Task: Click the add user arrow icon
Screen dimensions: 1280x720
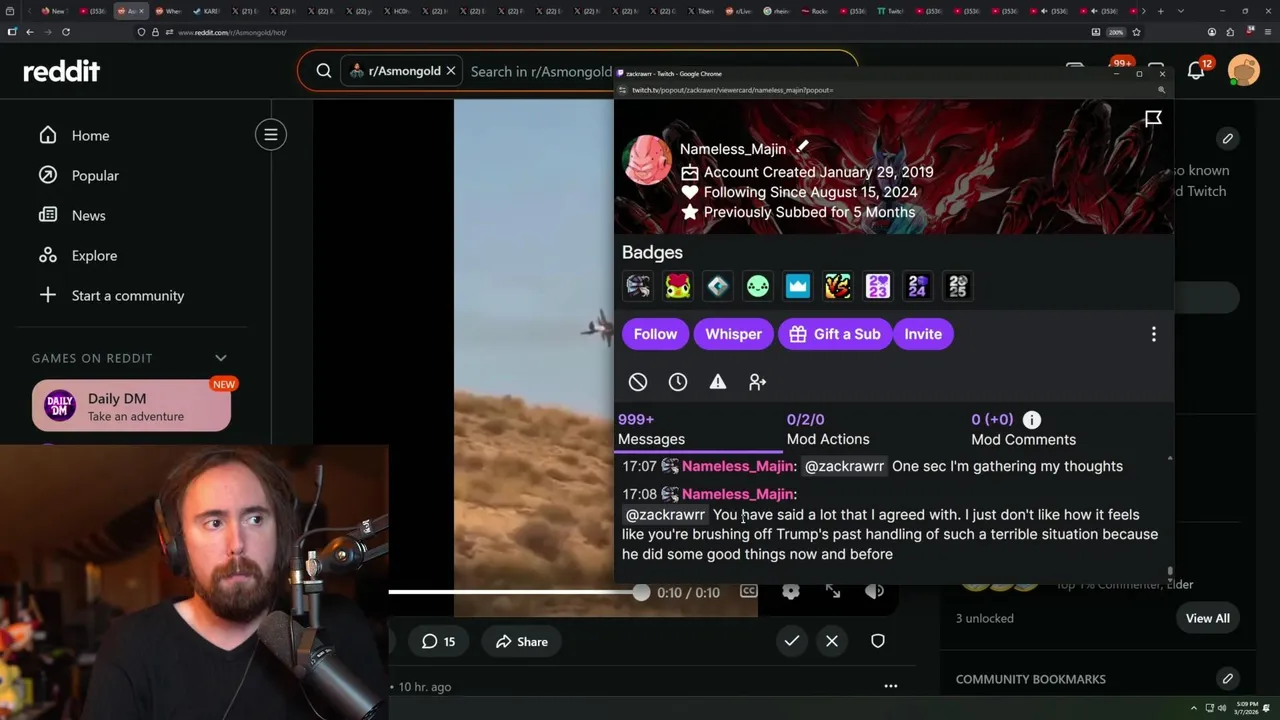Action: (x=757, y=382)
